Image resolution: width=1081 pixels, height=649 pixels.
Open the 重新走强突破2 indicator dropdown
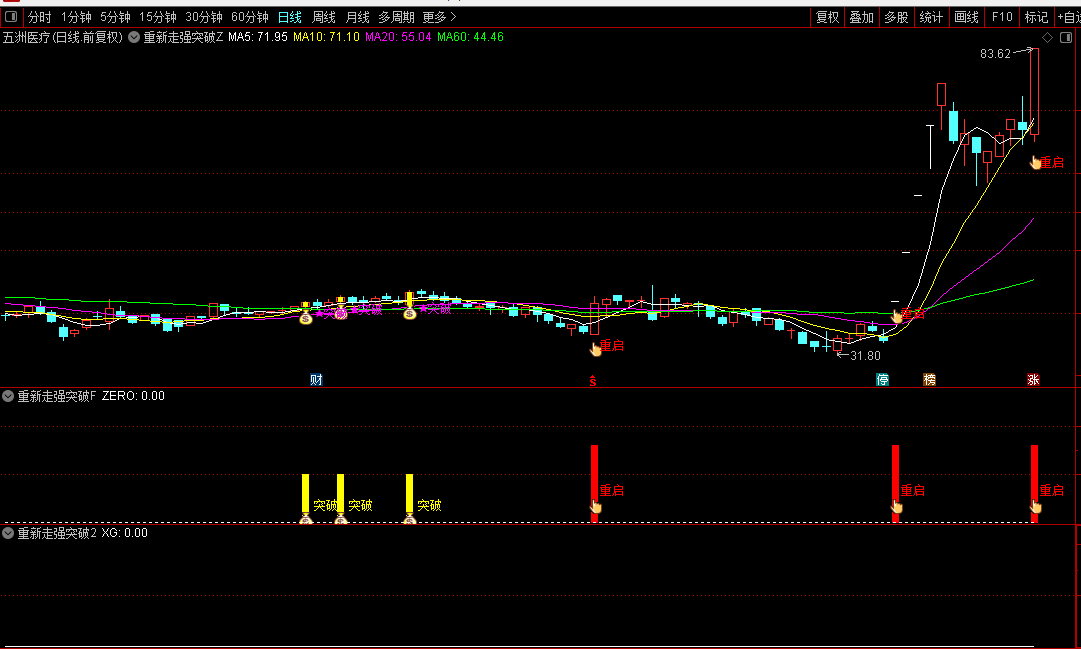click(8, 533)
